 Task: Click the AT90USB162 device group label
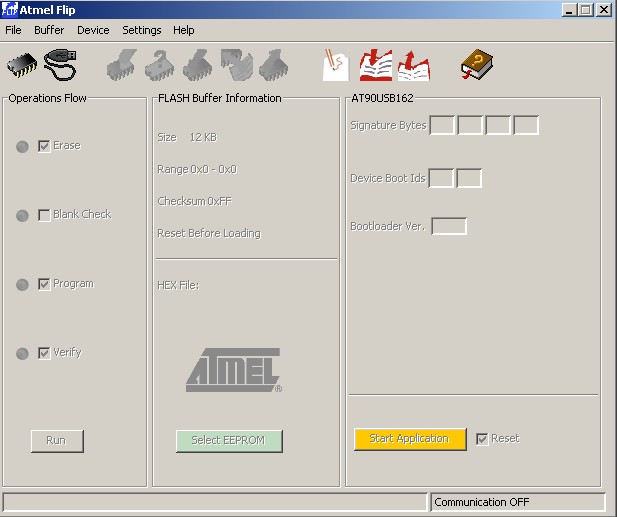[x=382, y=98]
